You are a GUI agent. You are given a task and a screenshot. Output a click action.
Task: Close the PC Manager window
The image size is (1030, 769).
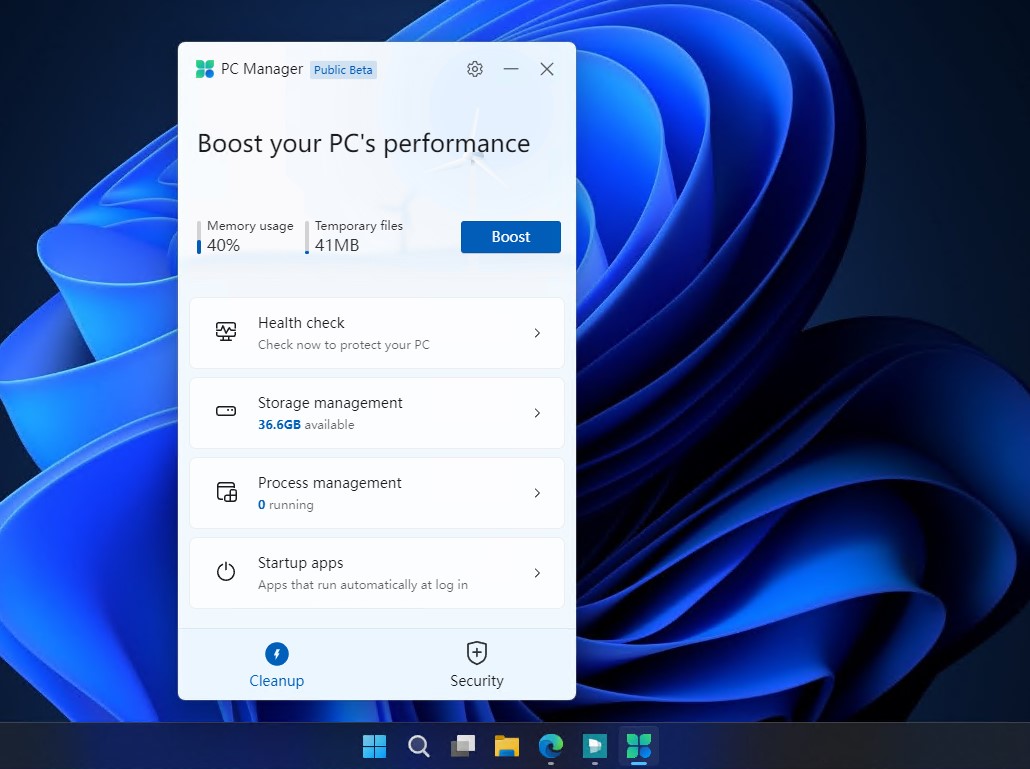click(x=547, y=69)
